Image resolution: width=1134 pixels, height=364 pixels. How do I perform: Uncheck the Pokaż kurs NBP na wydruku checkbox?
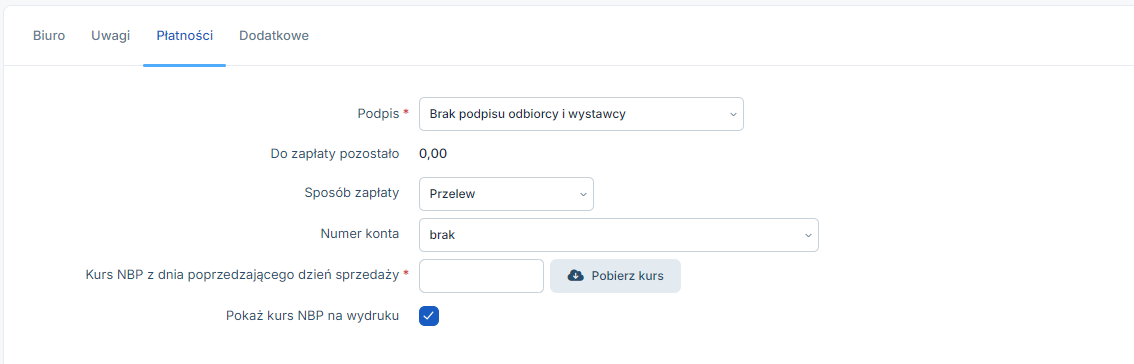pos(429,316)
